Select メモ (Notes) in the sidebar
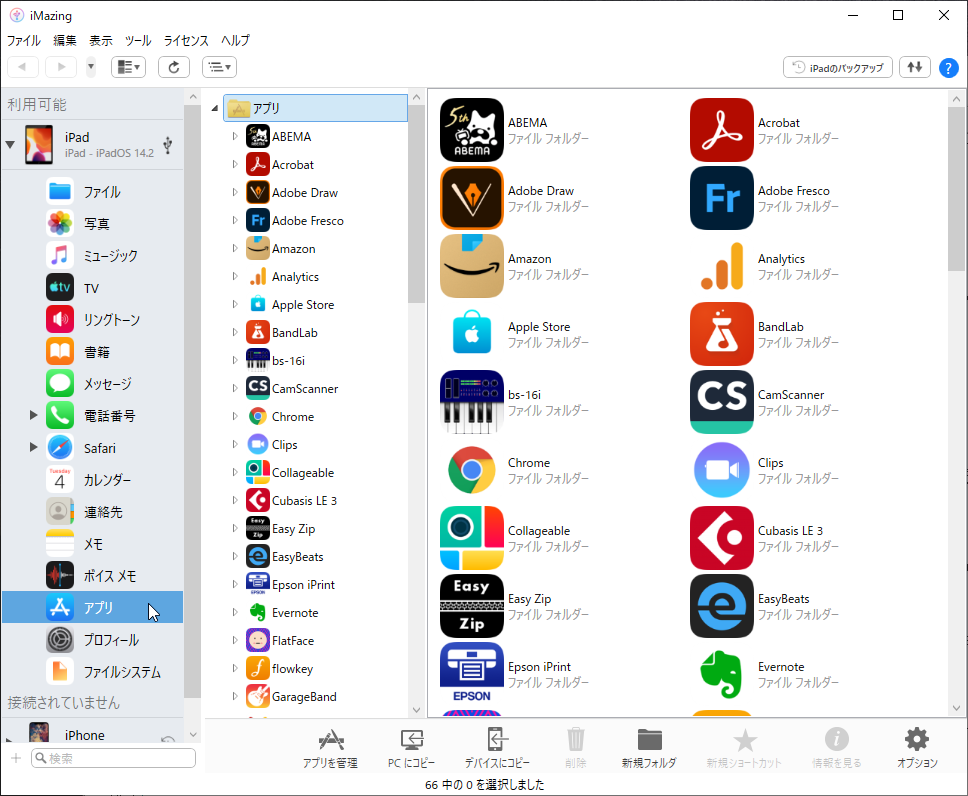The height and width of the screenshot is (796, 968). 93,544
